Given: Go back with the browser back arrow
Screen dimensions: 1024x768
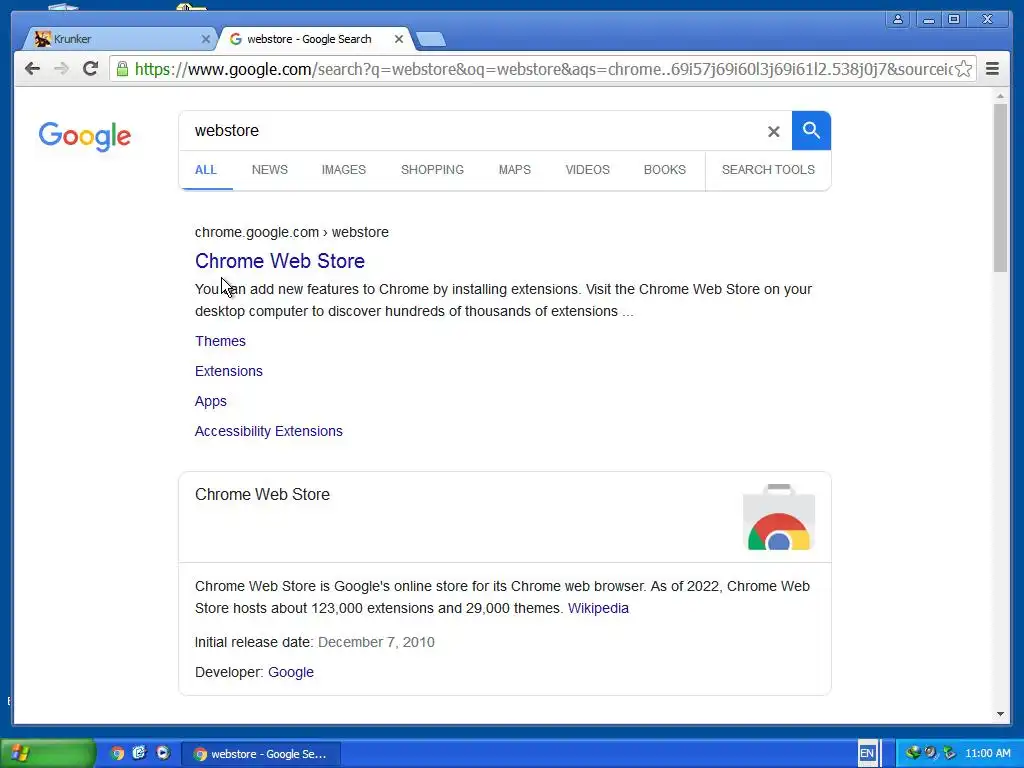Looking at the screenshot, I should click(x=32, y=69).
